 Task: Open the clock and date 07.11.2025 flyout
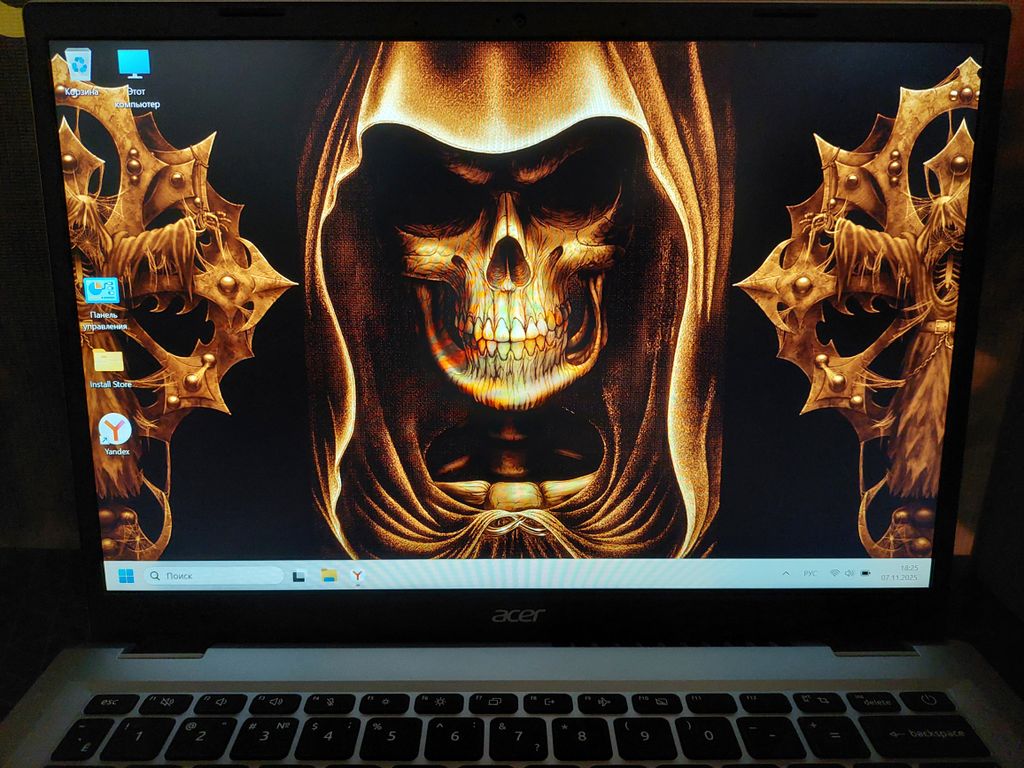(x=908, y=573)
